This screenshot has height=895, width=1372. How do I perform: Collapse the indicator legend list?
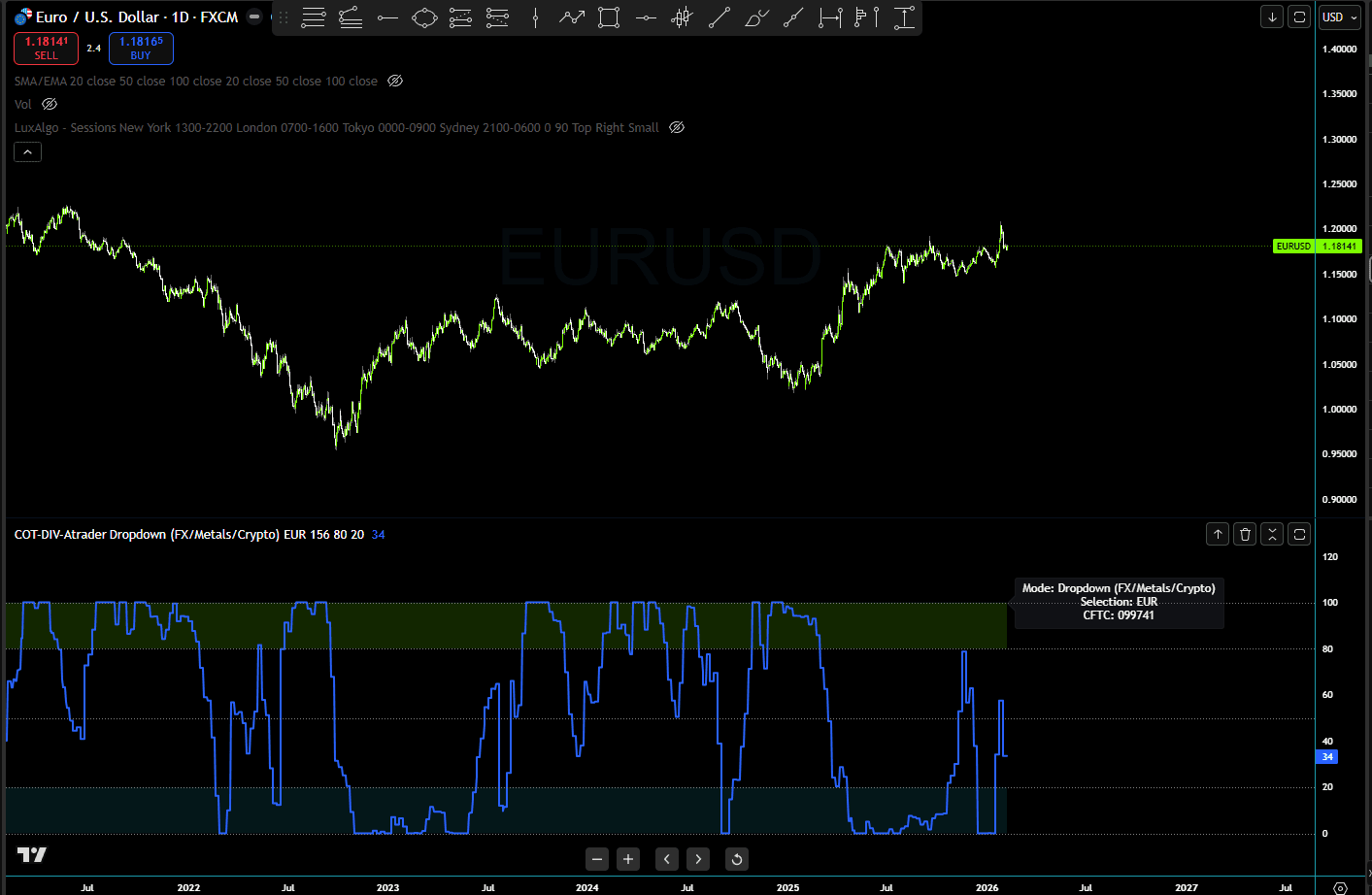(27, 152)
